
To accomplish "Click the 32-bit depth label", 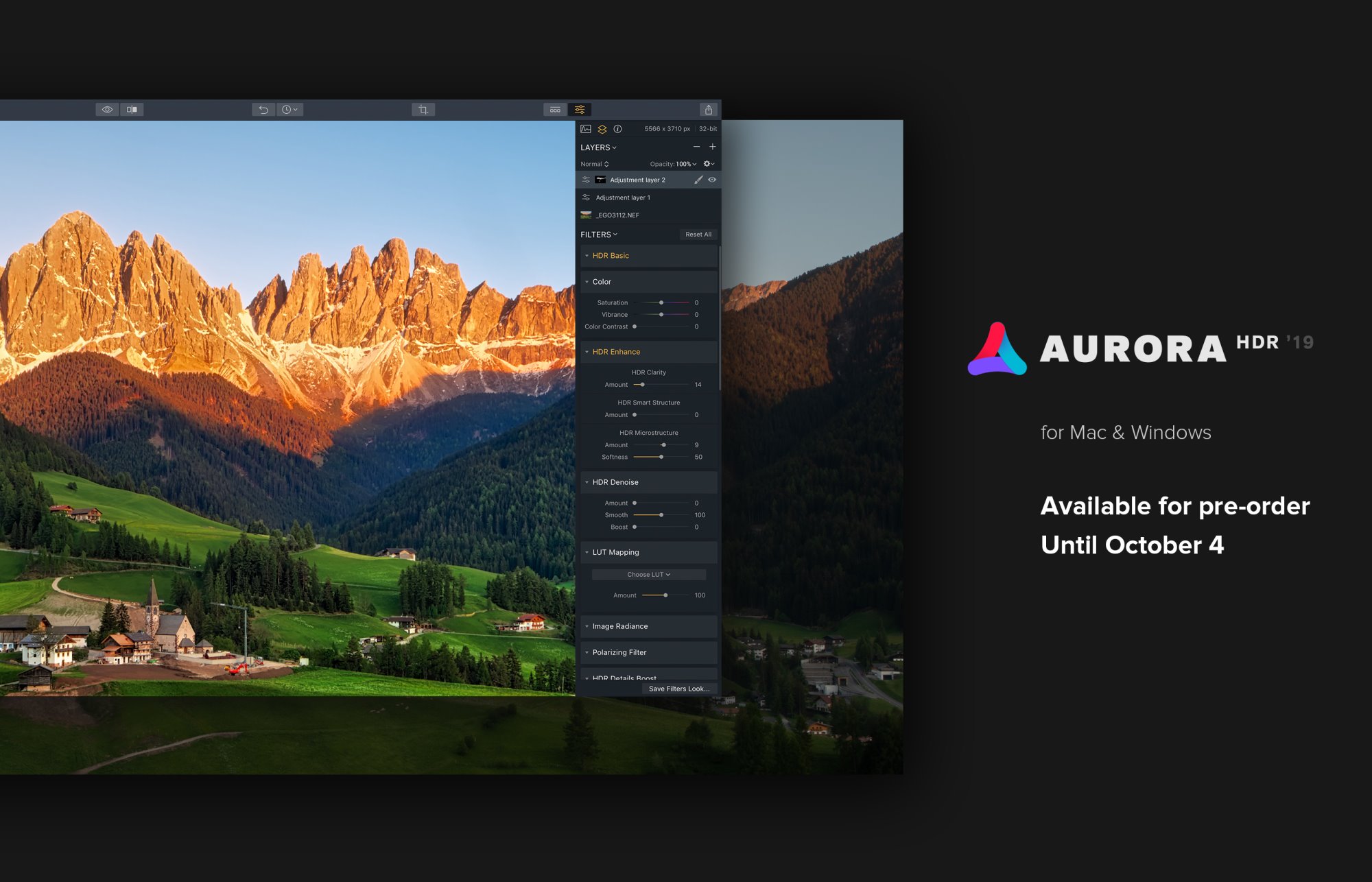I will tap(708, 129).
